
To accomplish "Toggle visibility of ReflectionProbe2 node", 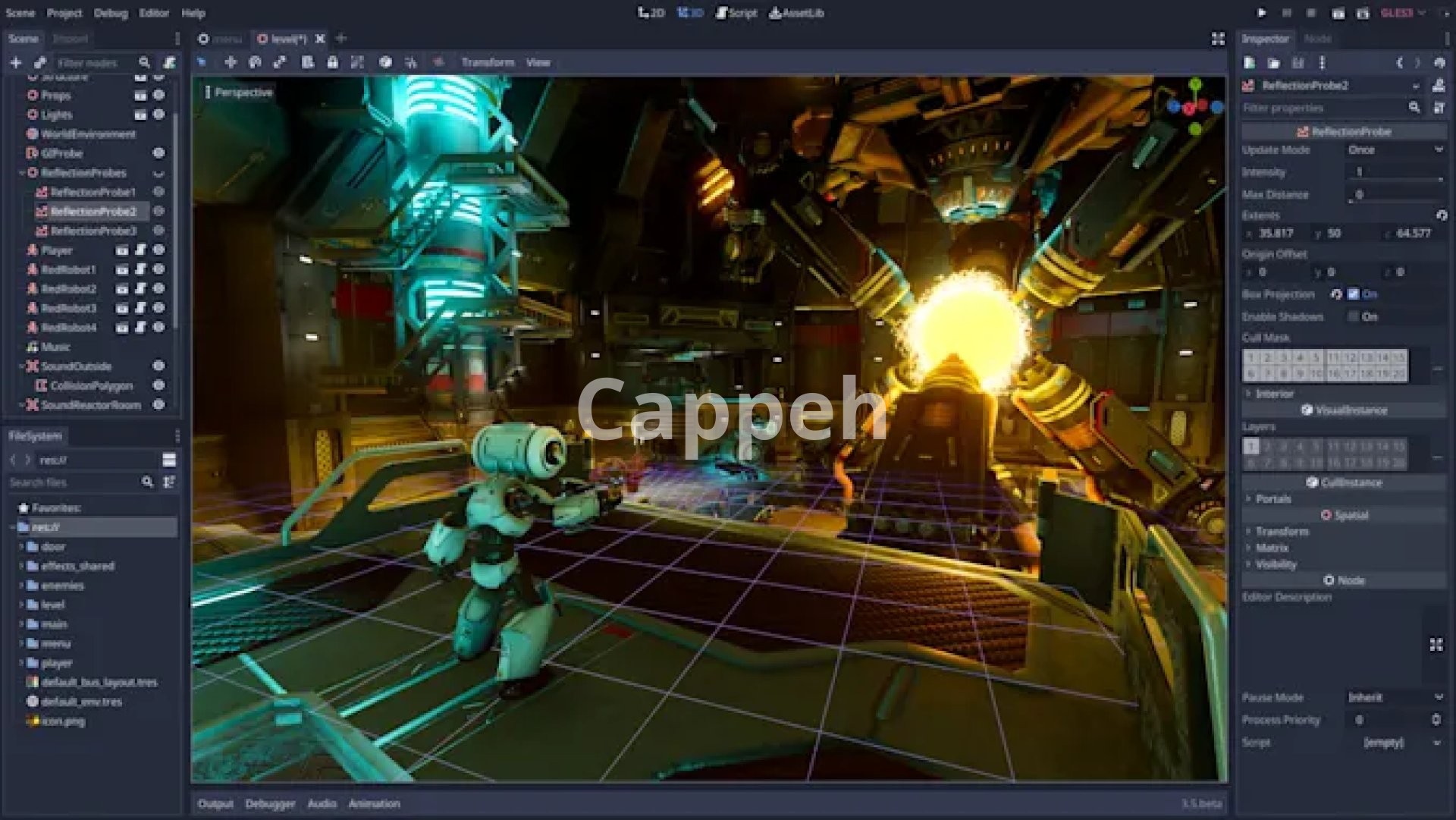I will click(158, 211).
